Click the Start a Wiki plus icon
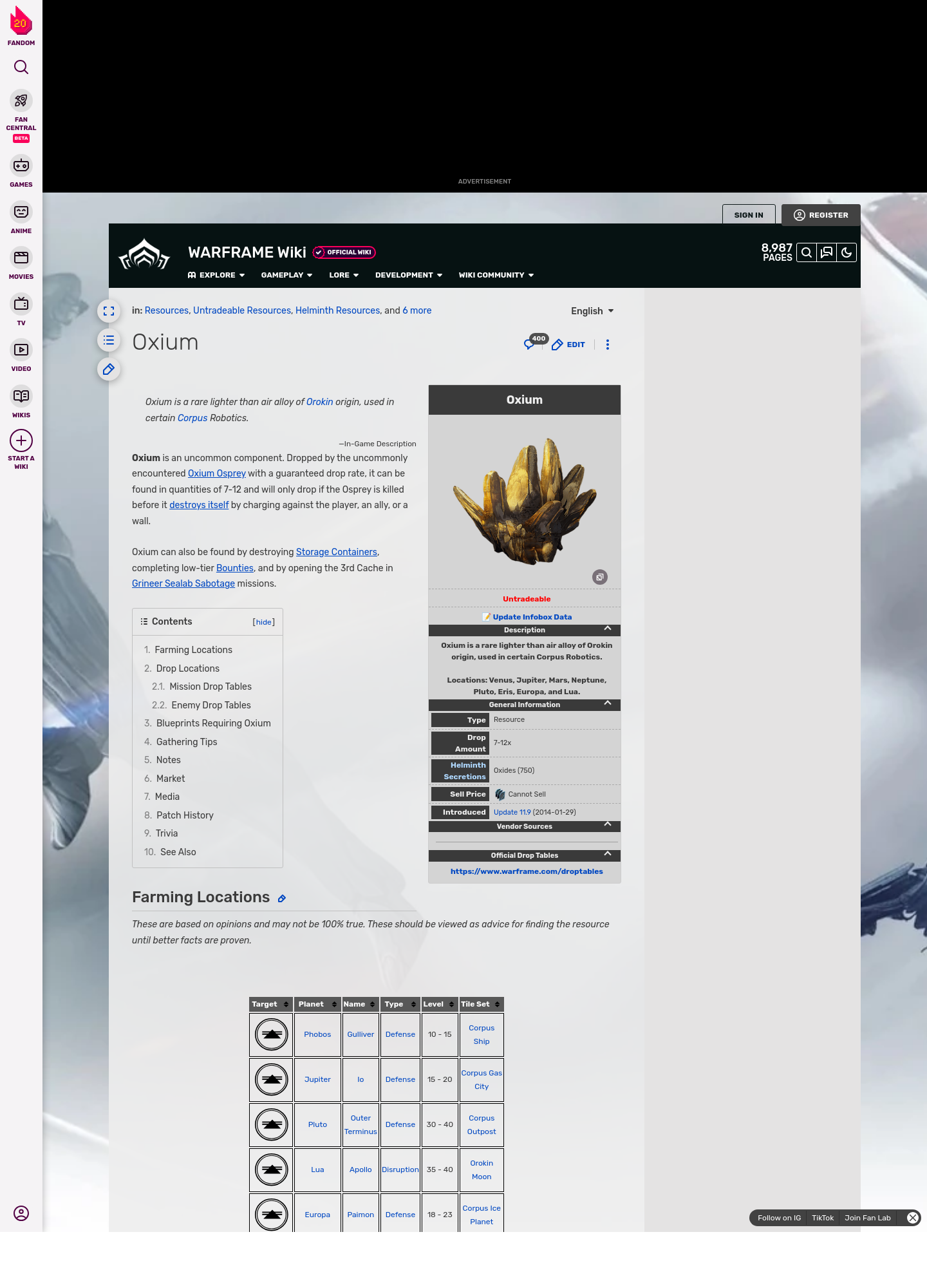927x1288 pixels. 21,440
